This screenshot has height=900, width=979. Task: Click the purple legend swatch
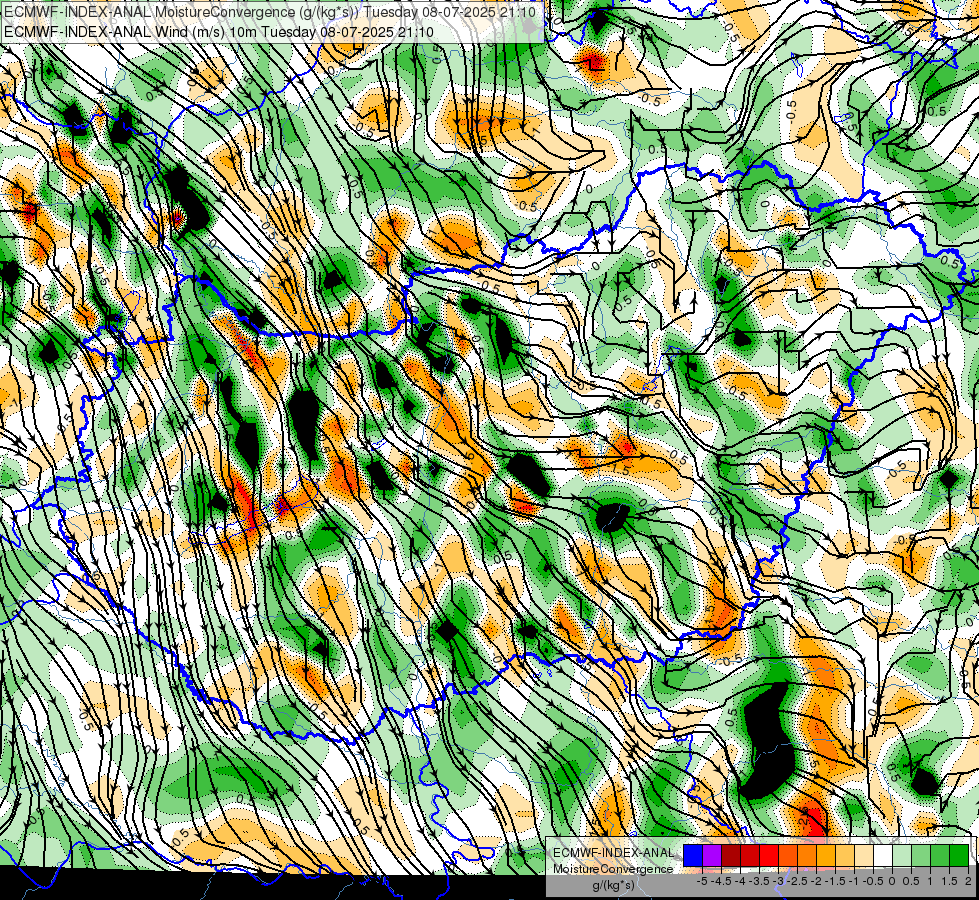tap(712, 856)
